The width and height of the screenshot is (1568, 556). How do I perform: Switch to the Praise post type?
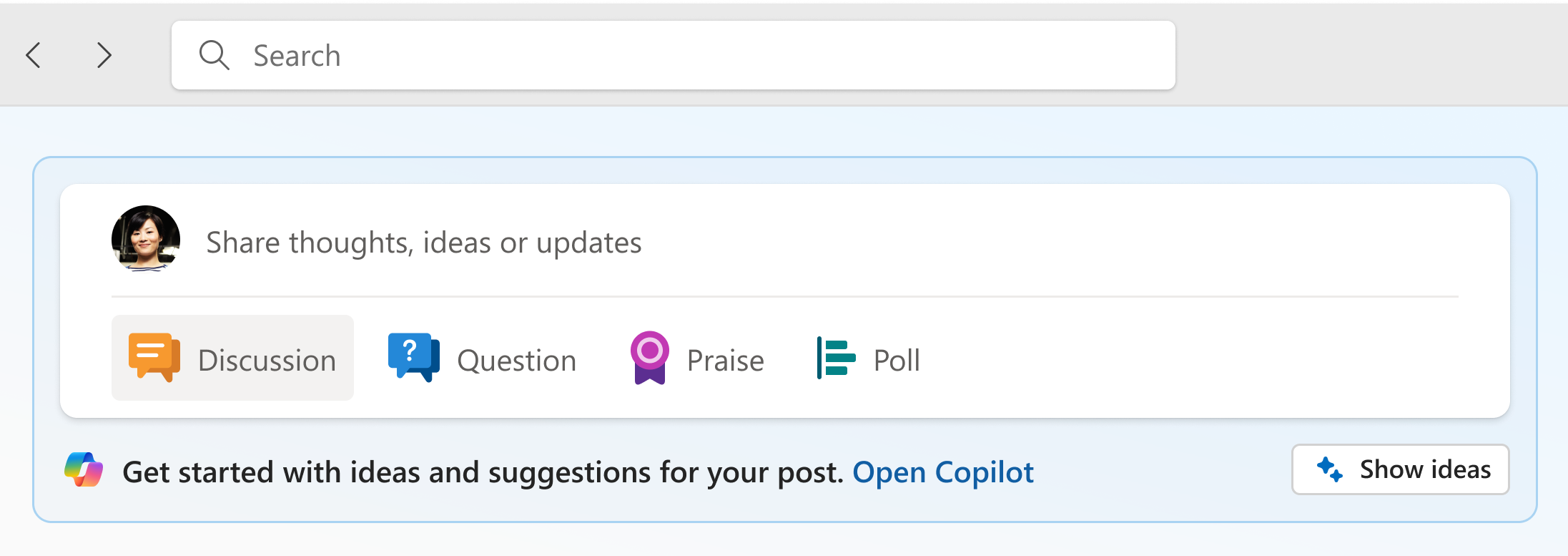click(697, 358)
